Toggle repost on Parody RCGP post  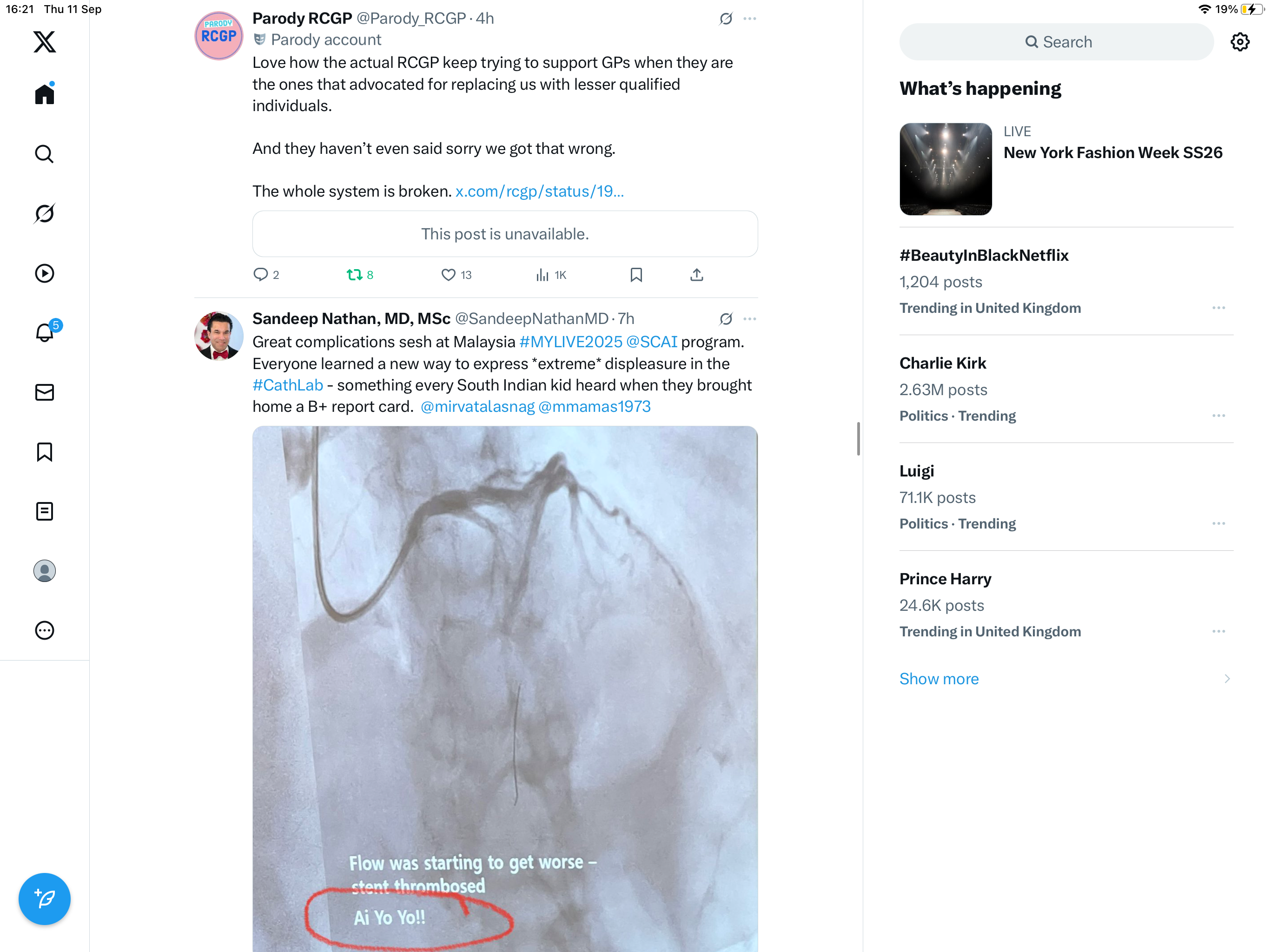tap(354, 275)
